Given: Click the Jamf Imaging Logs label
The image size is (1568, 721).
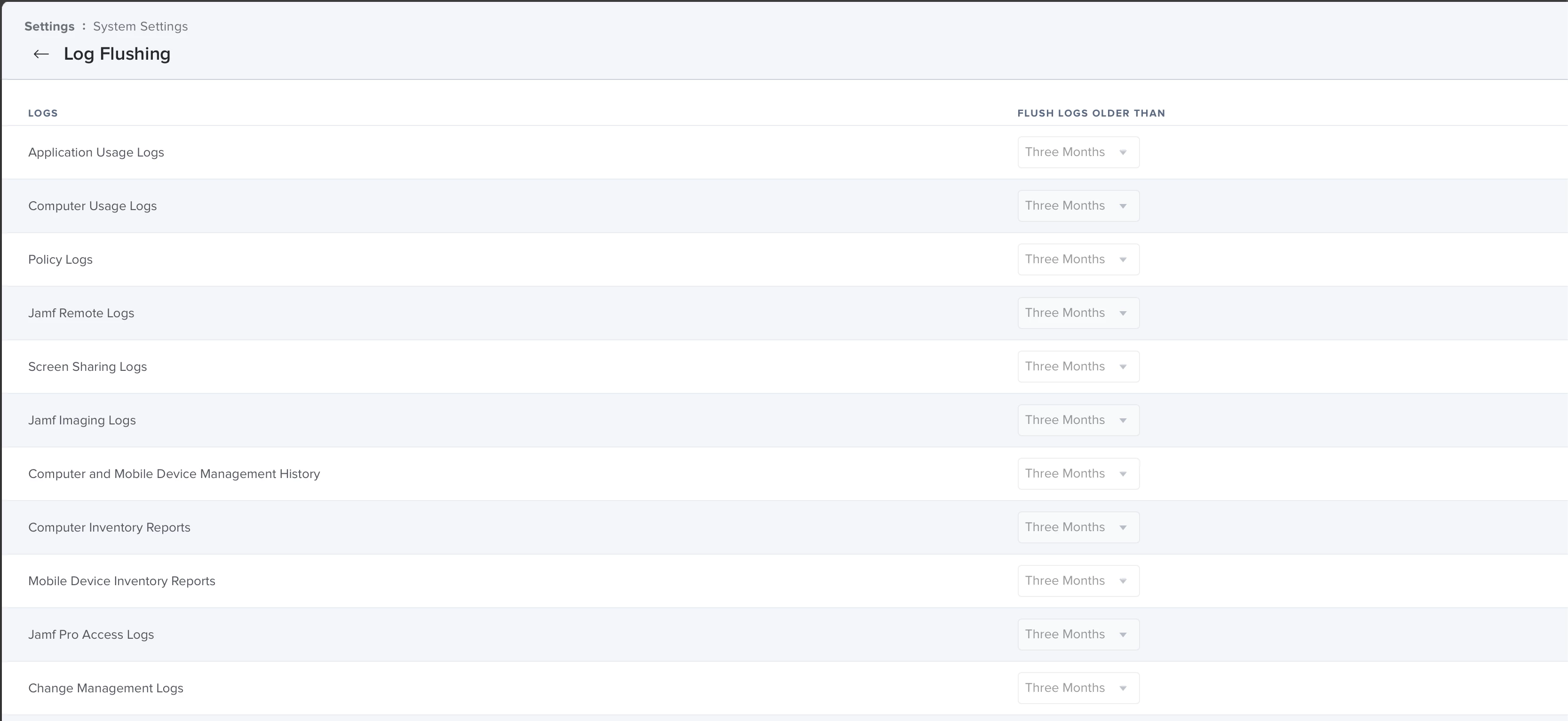Looking at the screenshot, I should point(81,420).
